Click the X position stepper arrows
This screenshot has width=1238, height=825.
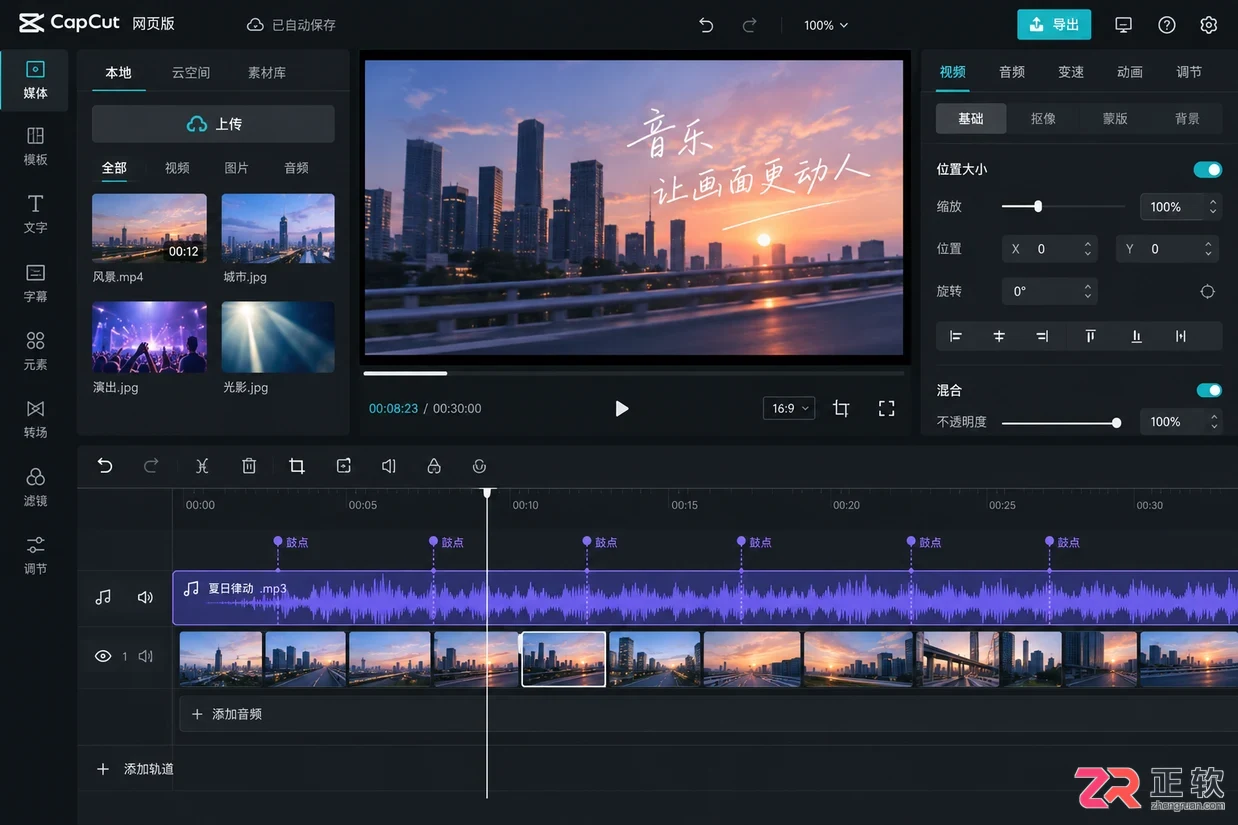tap(1088, 249)
